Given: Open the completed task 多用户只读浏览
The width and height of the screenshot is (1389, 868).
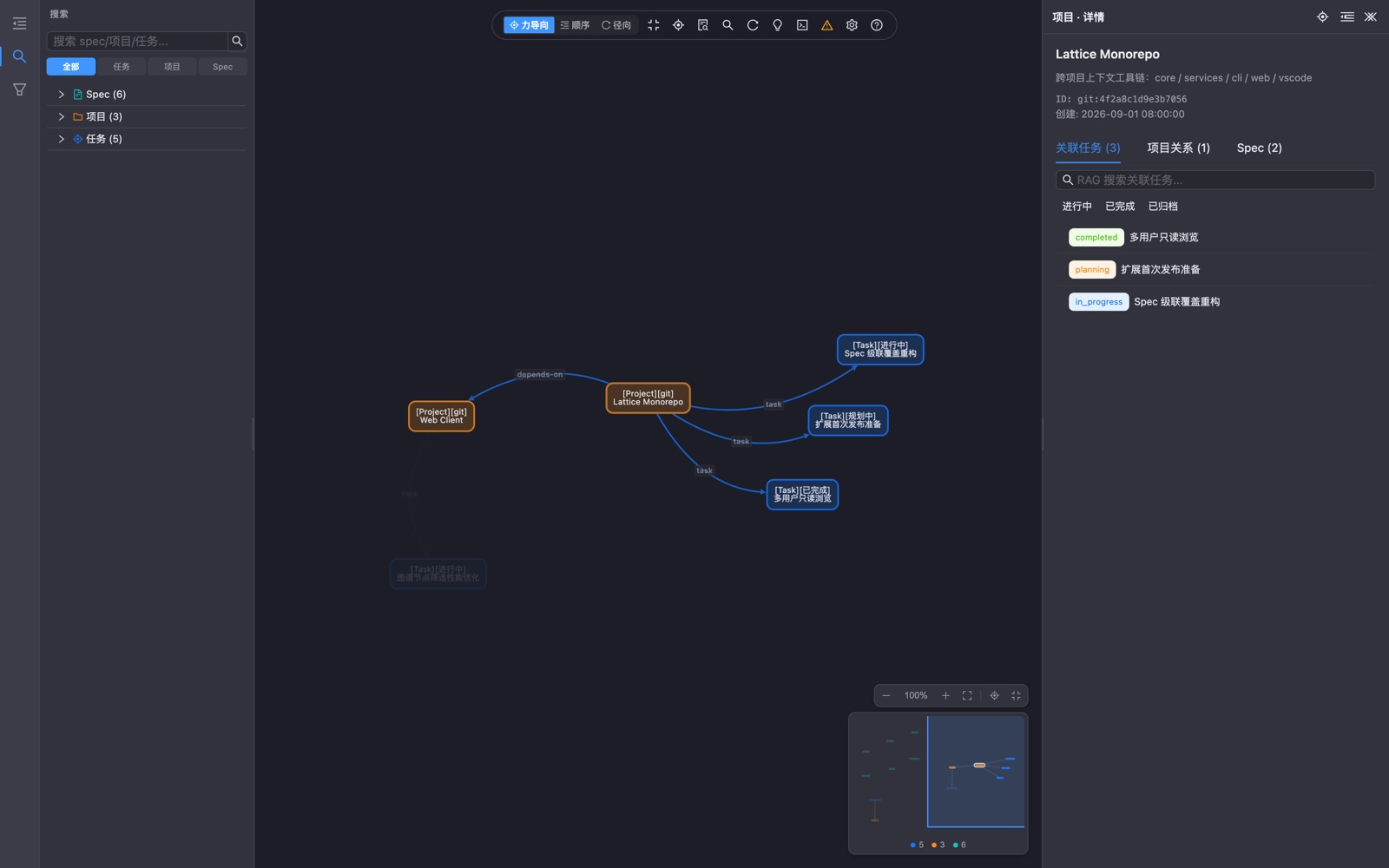Looking at the screenshot, I should 1215,237.
